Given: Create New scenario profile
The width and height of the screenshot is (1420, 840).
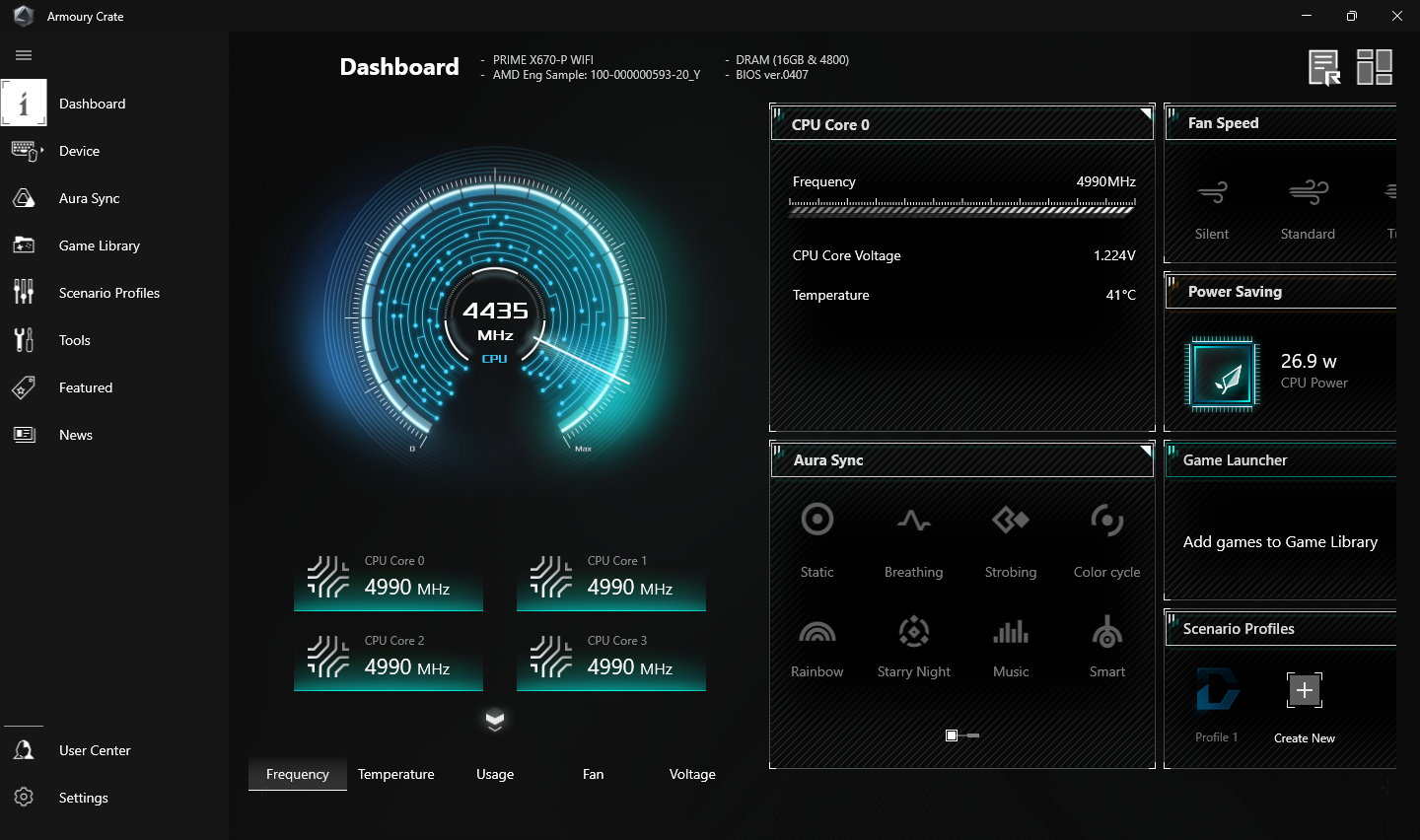Looking at the screenshot, I should pos(1304,690).
